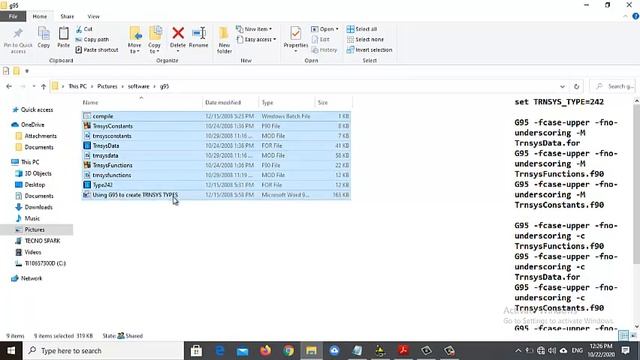Viewport: 640px width, 360px height.
Task: Select the TrnsysFunctions F90 file
Action: (x=216, y=165)
